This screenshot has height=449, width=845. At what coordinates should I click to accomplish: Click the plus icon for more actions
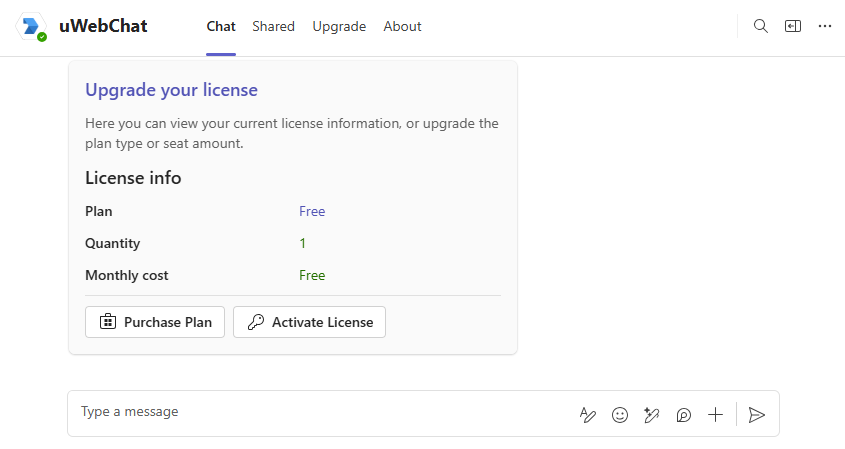(x=715, y=415)
